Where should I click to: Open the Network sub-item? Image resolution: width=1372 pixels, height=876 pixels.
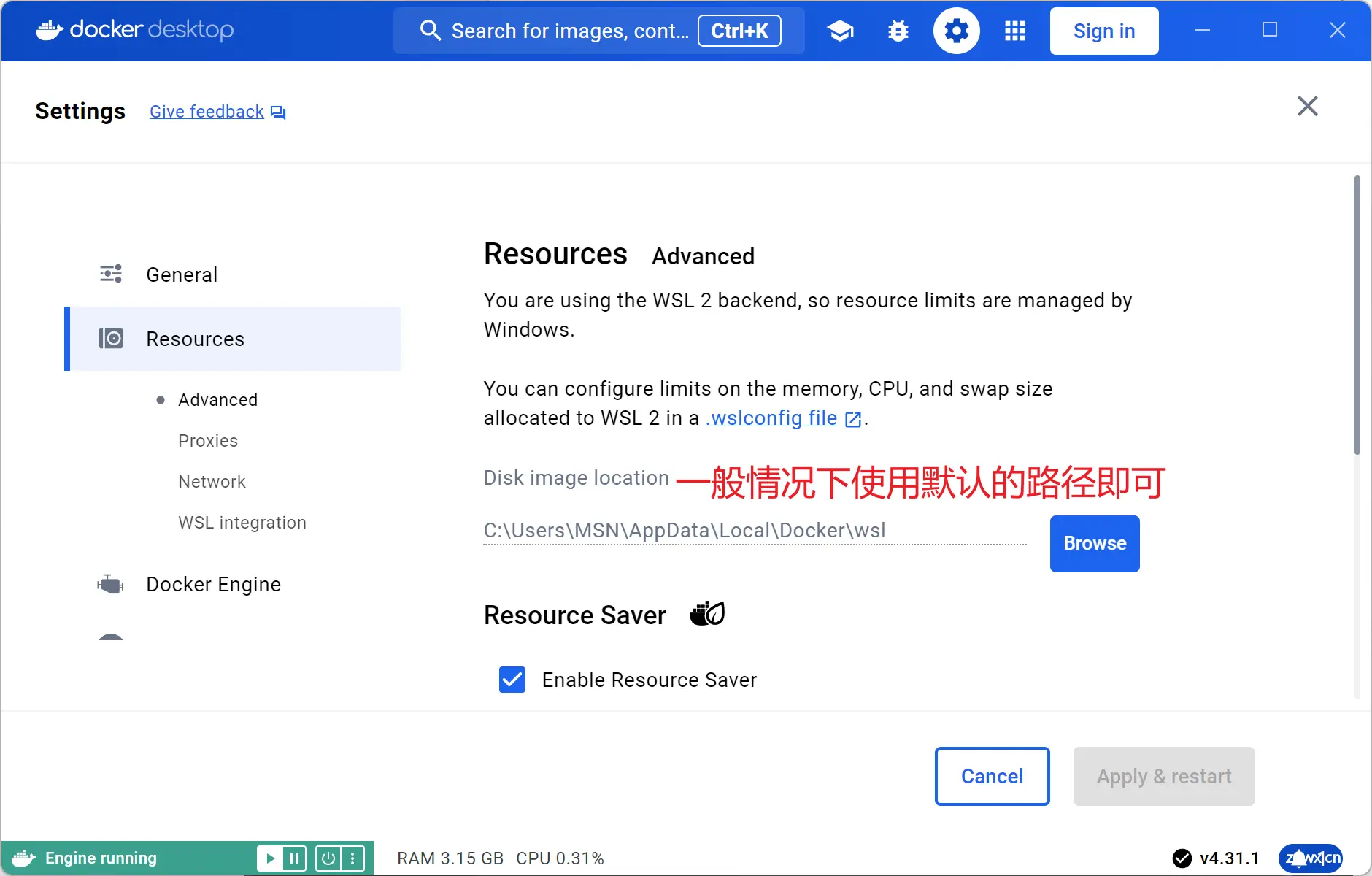(212, 482)
